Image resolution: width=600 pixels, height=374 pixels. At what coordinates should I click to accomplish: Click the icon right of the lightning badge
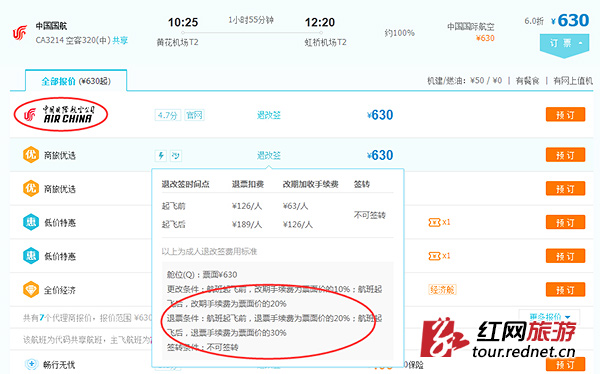coord(176,155)
